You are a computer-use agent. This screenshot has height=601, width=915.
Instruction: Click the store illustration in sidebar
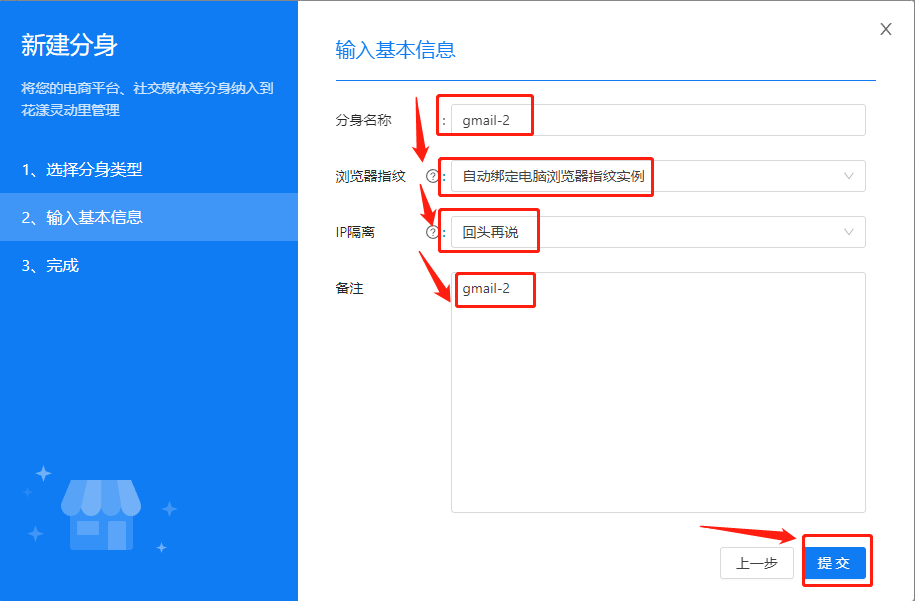point(101,514)
